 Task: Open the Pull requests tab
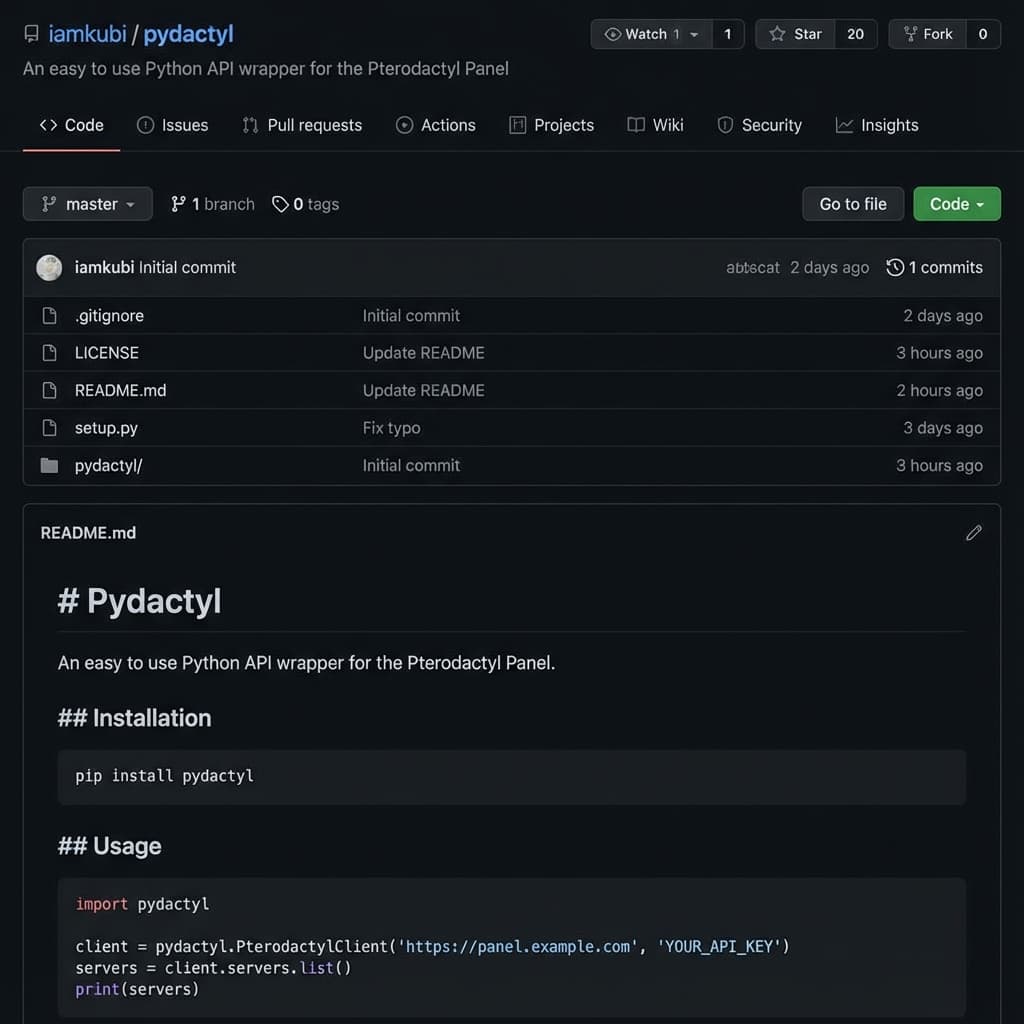(x=302, y=124)
